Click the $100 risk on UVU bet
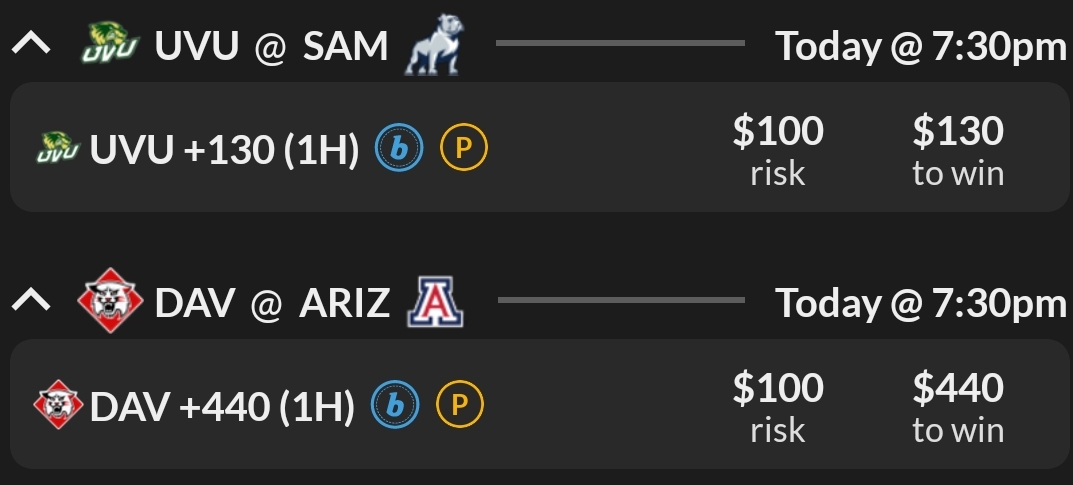Screen dimensions: 1073x485 (778, 150)
